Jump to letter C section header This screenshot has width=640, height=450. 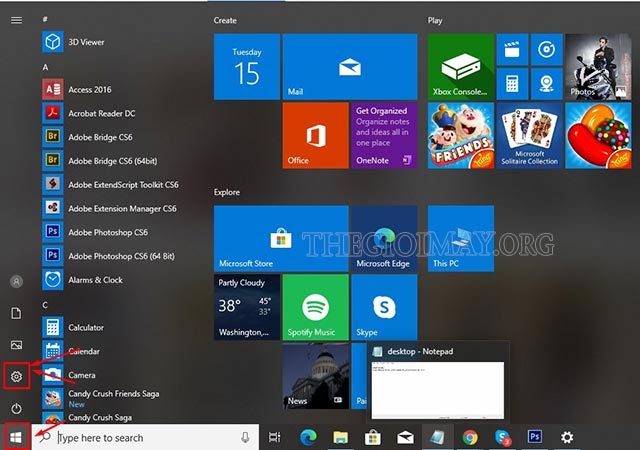45,305
